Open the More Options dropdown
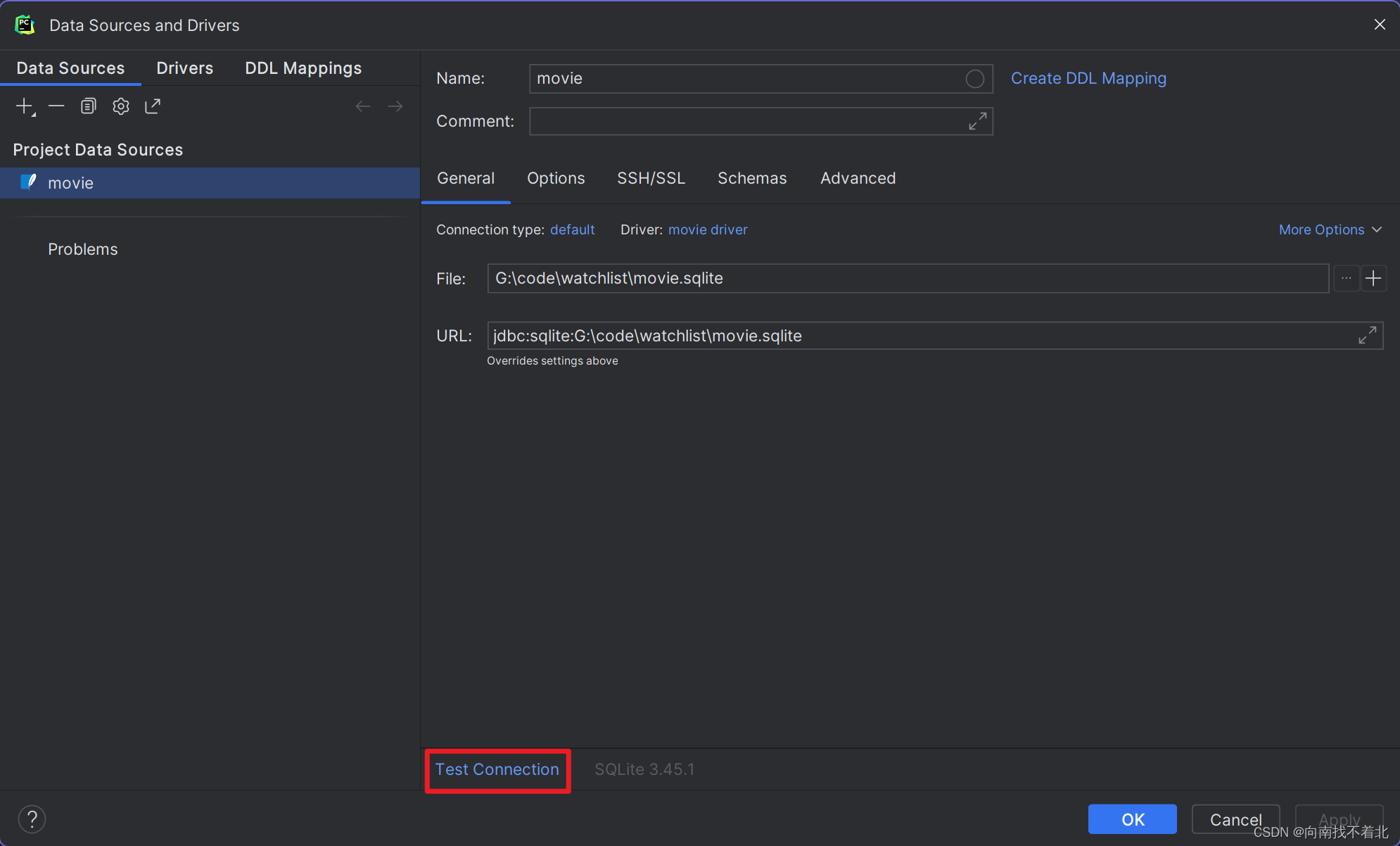 click(x=1330, y=229)
